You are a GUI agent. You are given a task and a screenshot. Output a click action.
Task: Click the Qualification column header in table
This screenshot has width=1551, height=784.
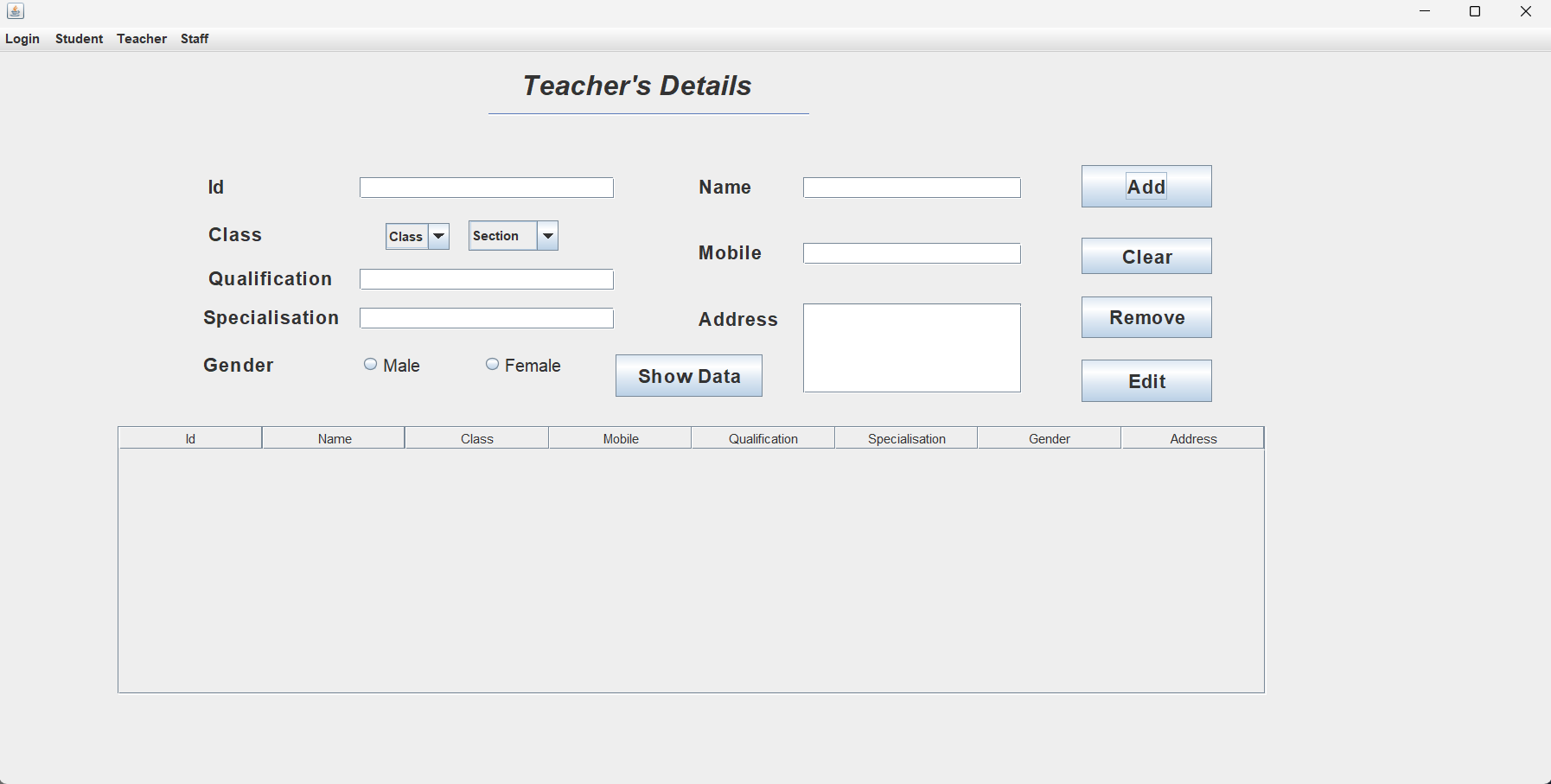763,439
